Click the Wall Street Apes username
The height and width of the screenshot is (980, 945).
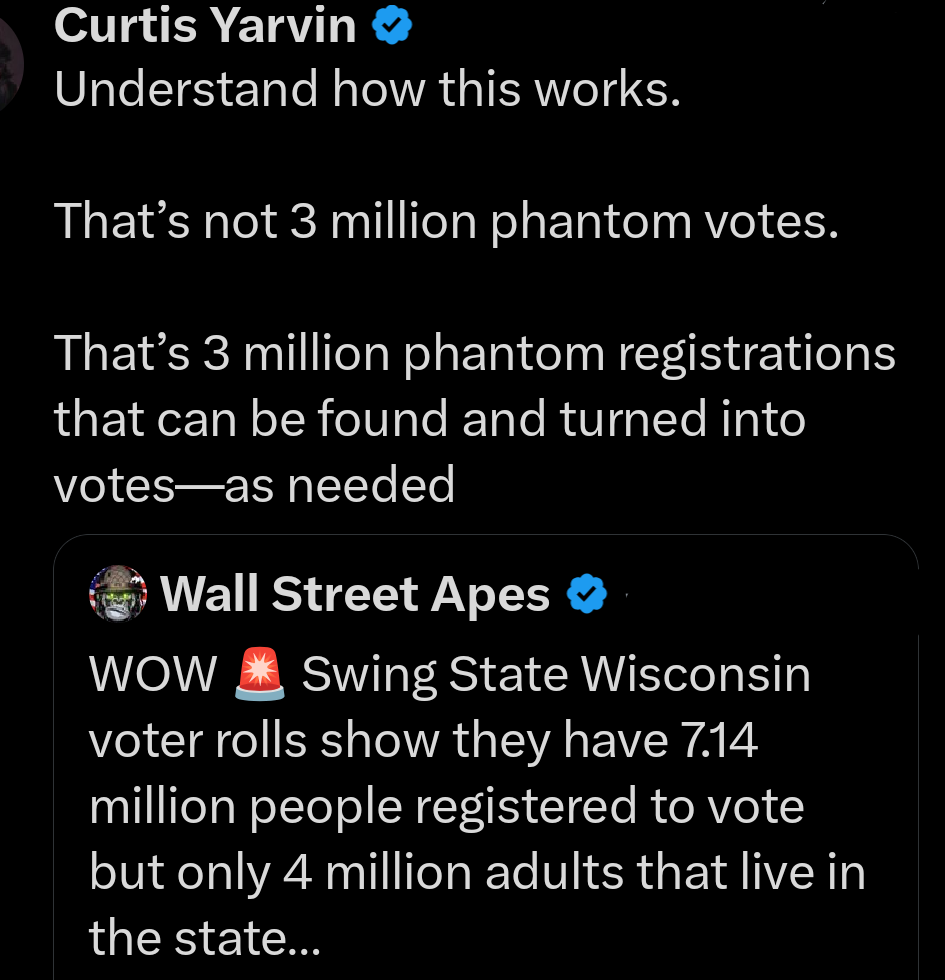(x=355, y=593)
